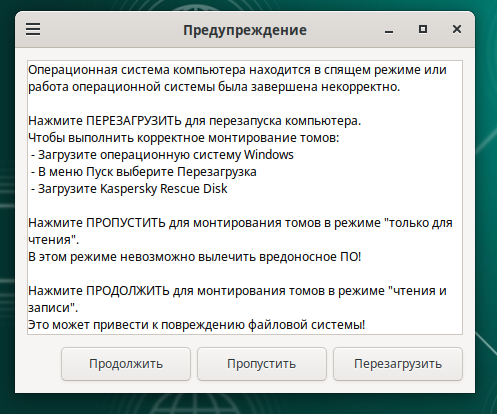Close the Предупреждение warning dialog

[x=457, y=29]
